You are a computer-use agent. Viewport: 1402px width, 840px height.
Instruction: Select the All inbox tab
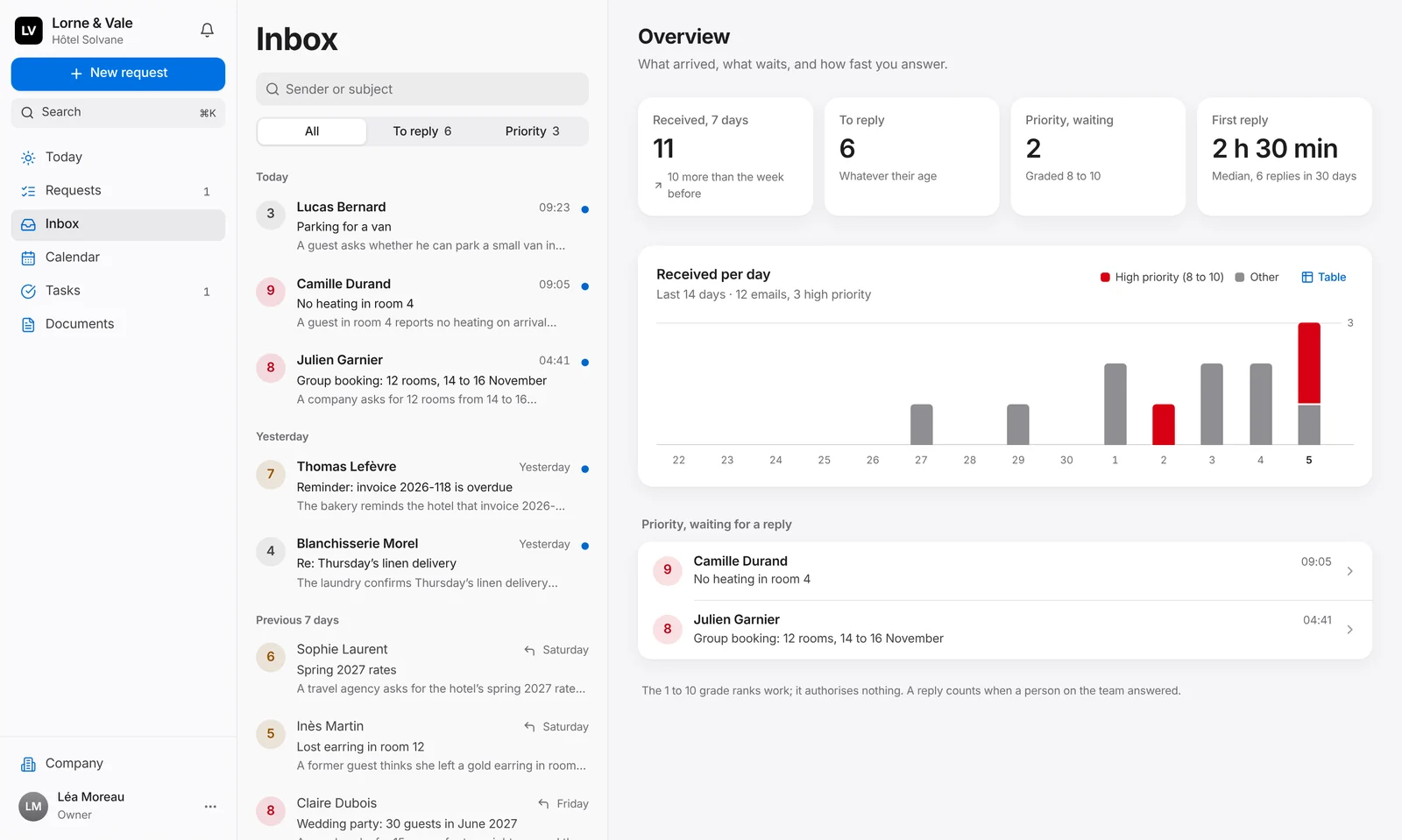coord(312,131)
